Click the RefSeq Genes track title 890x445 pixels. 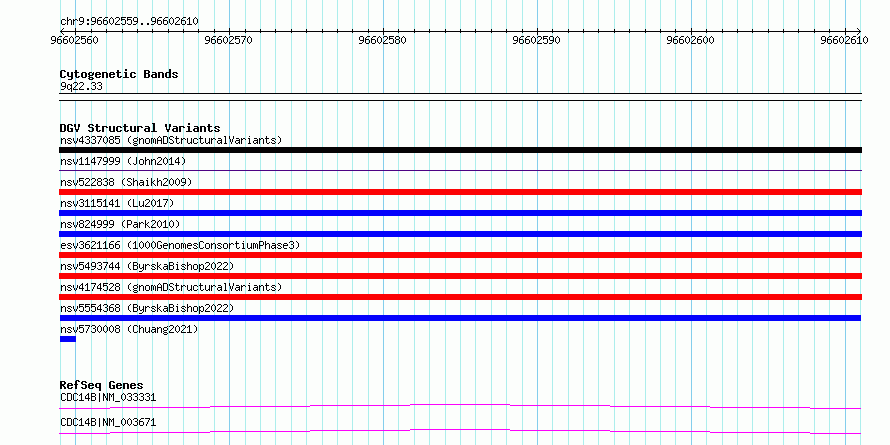tap(102, 385)
